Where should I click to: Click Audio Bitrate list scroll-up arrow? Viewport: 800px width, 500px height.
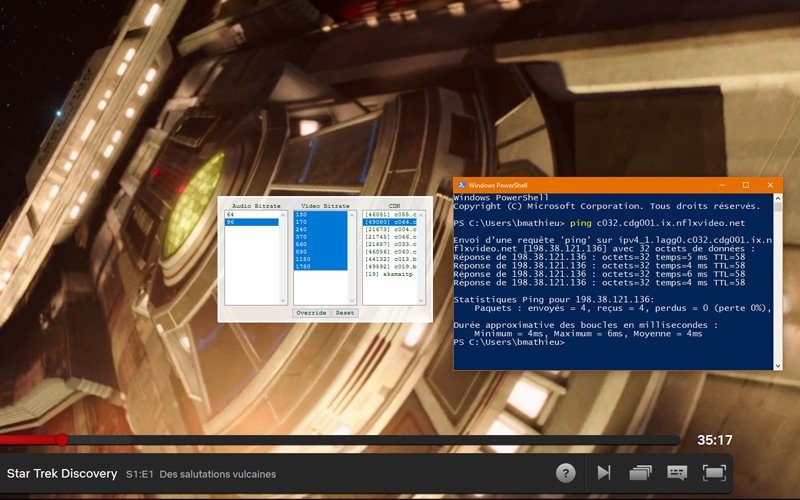pos(283,215)
